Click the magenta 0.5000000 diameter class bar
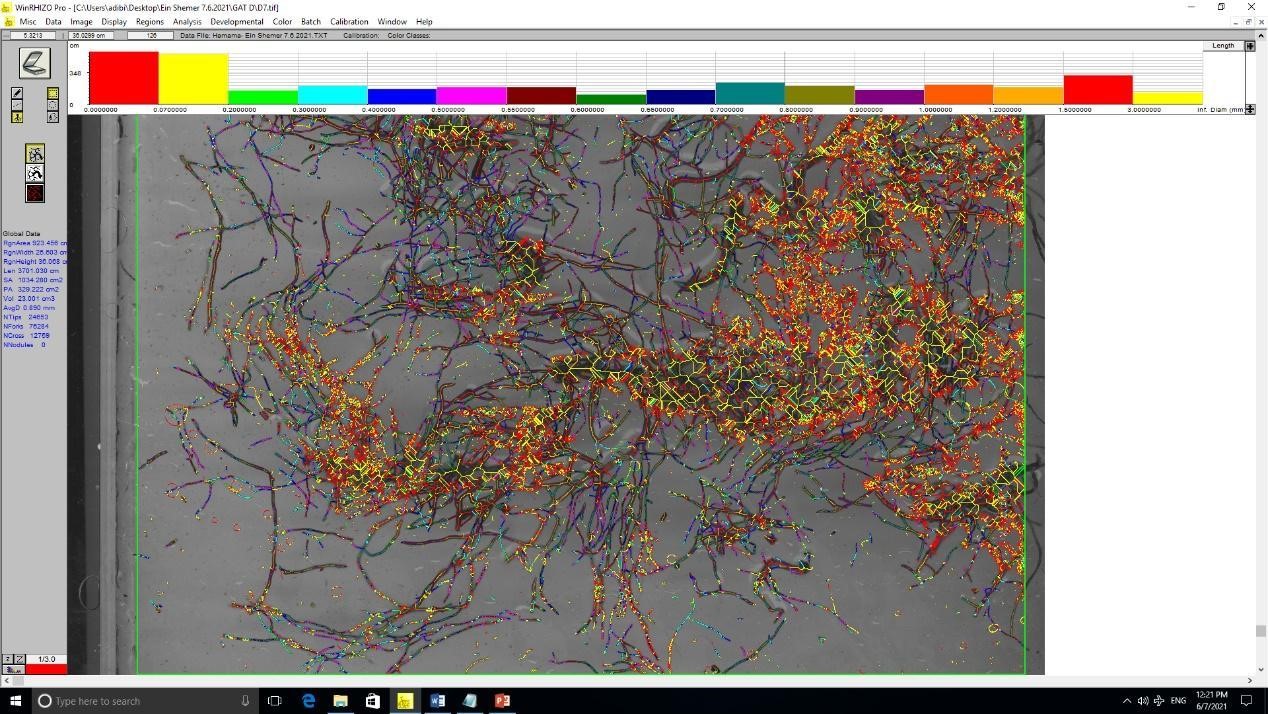This screenshot has height=714, width=1268. (x=472, y=96)
